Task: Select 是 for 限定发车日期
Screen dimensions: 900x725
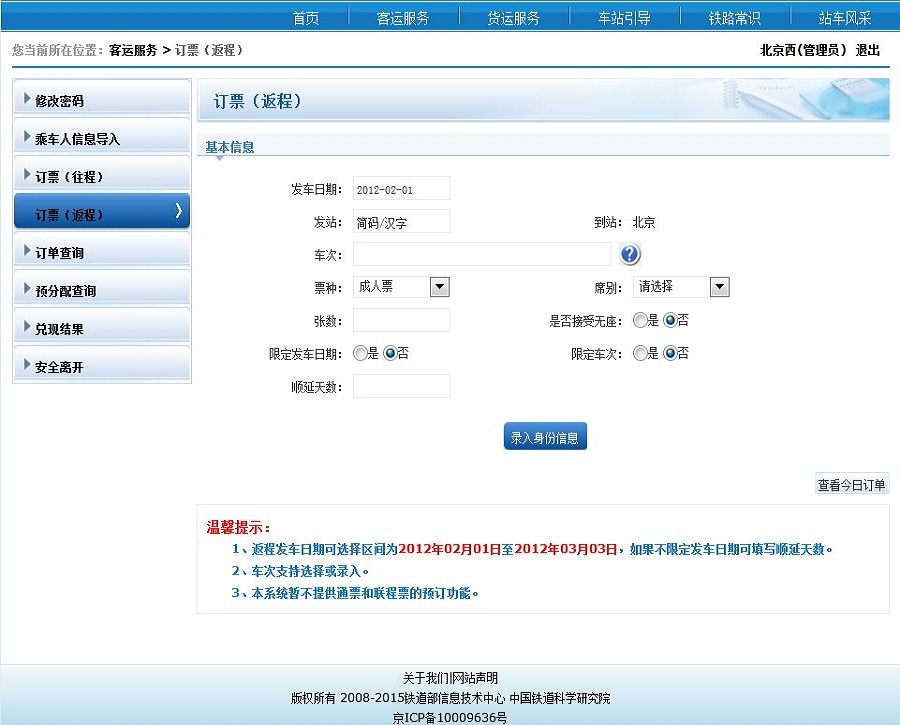Action: click(x=360, y=354)
